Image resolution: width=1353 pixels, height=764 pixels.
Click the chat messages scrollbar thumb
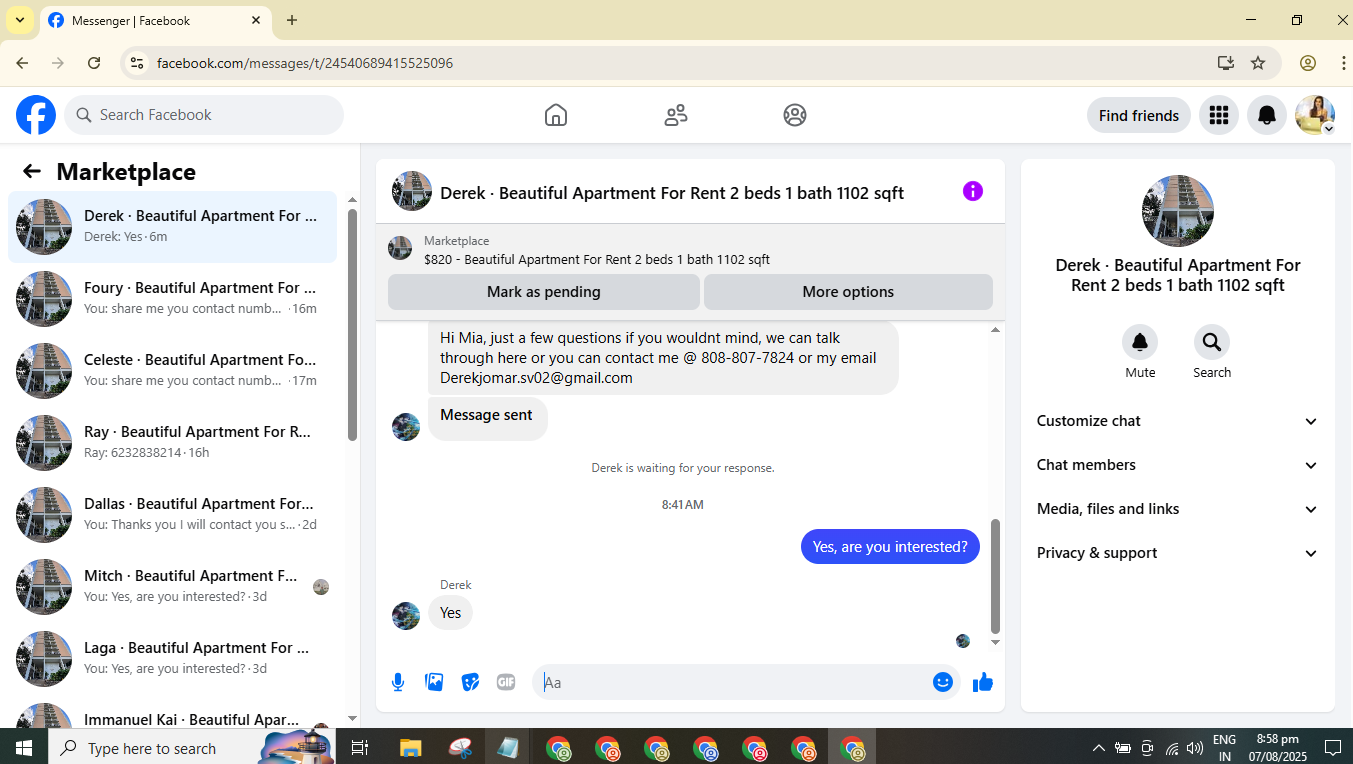pos(995,576)
